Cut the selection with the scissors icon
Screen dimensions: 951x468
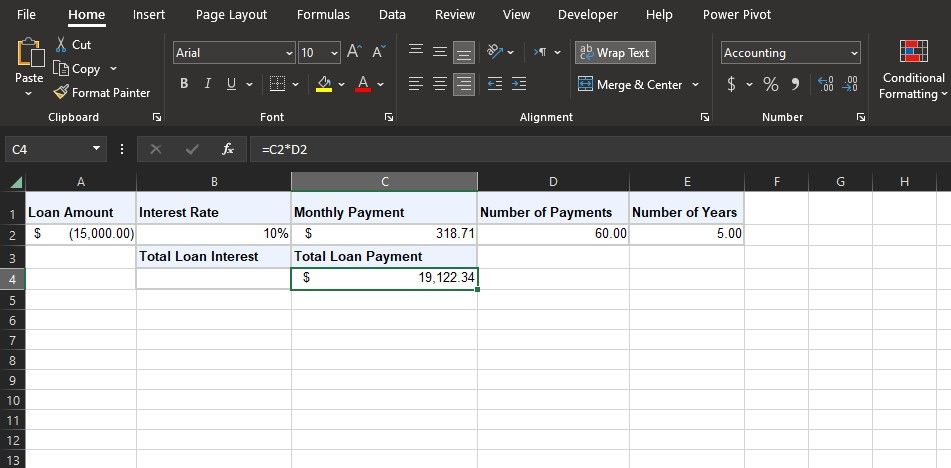61,45
